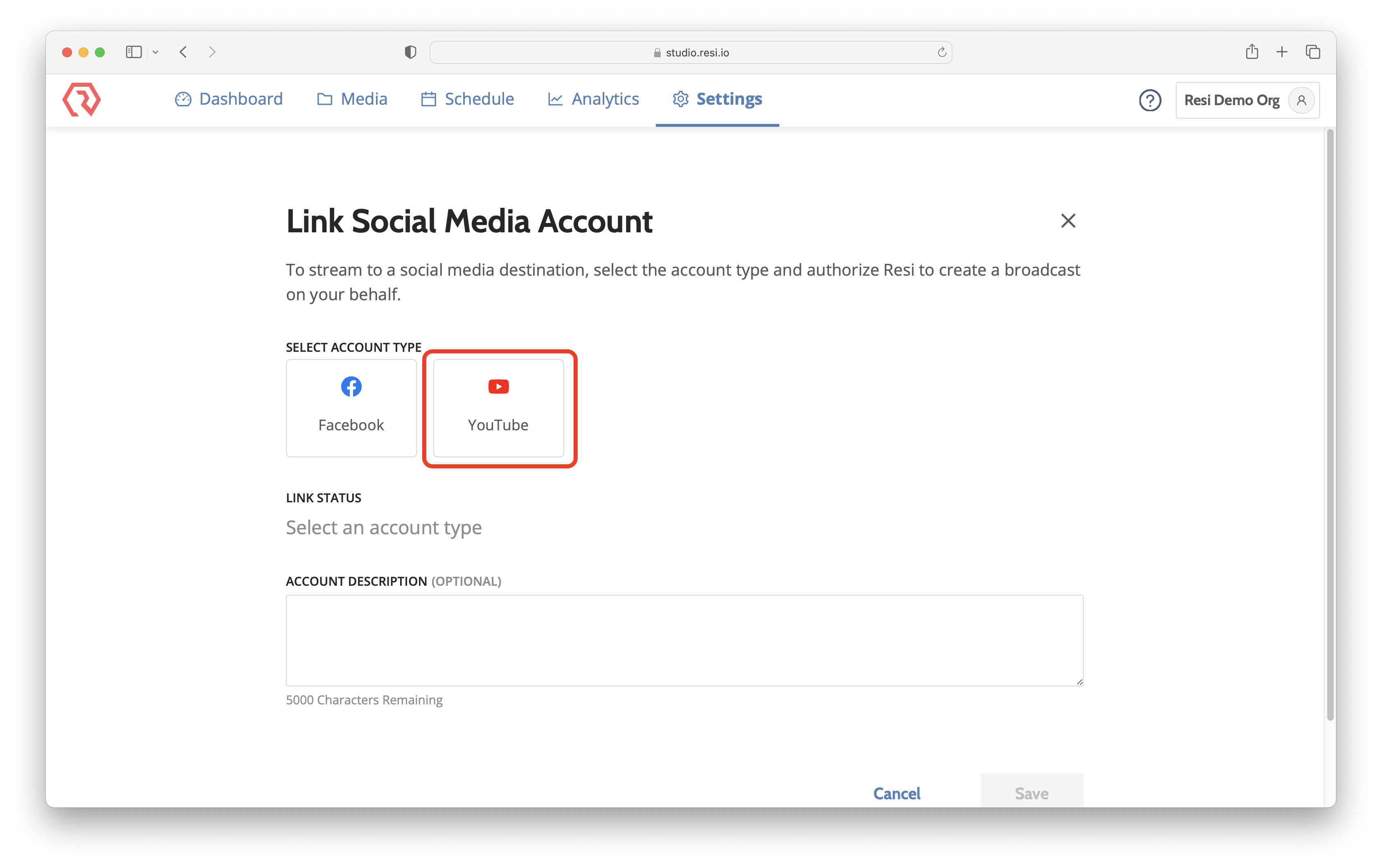This screenshot has height=868, width=1382.
Task: Open the help question mark icon
Action: click(x=1150, y=100)
